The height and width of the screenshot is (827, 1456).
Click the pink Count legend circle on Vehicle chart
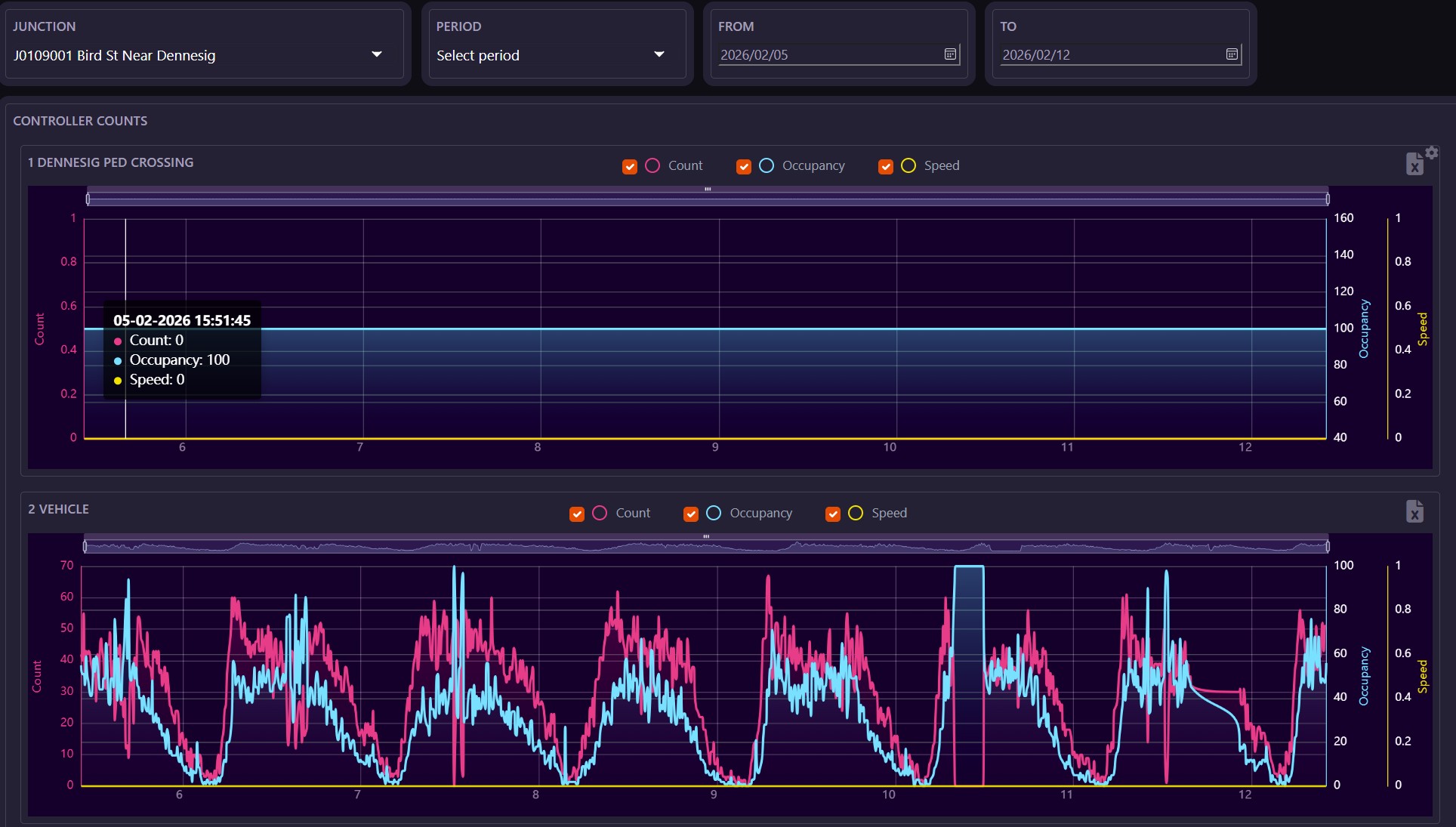click(x=599, y=513)
